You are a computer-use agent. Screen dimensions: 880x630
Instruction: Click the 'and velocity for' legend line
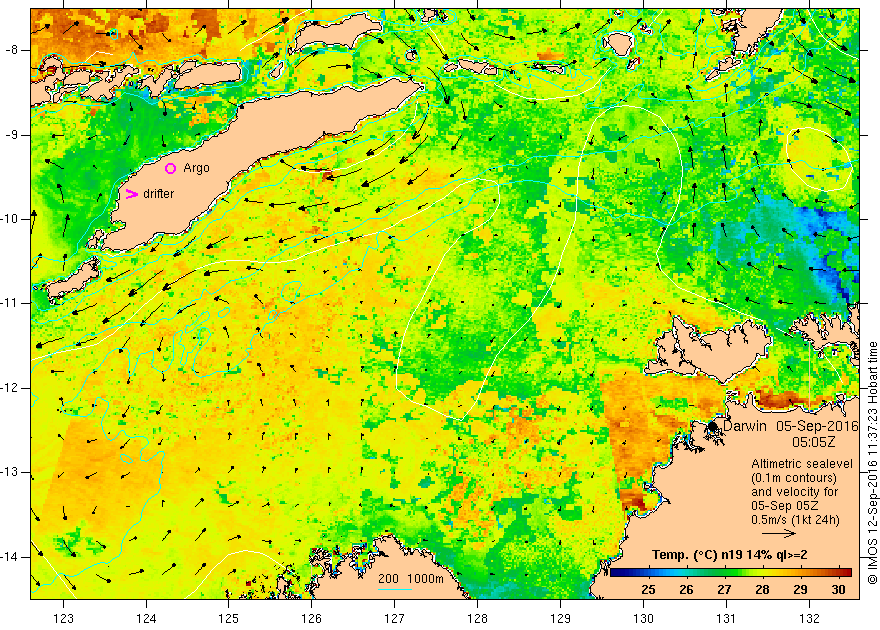click(x=795, y=492)
